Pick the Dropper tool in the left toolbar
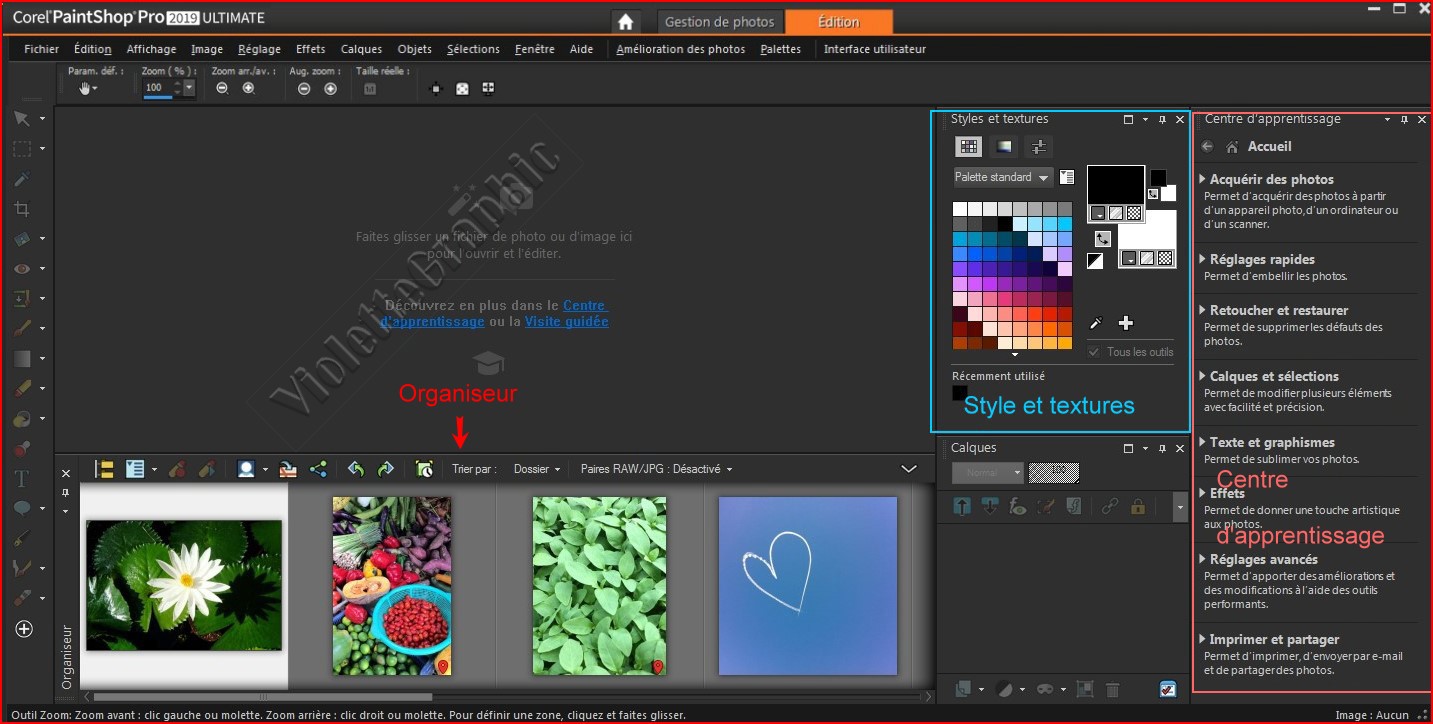Image resolution: width=1433 pixels, height=724 pixels. coord(22,179)
